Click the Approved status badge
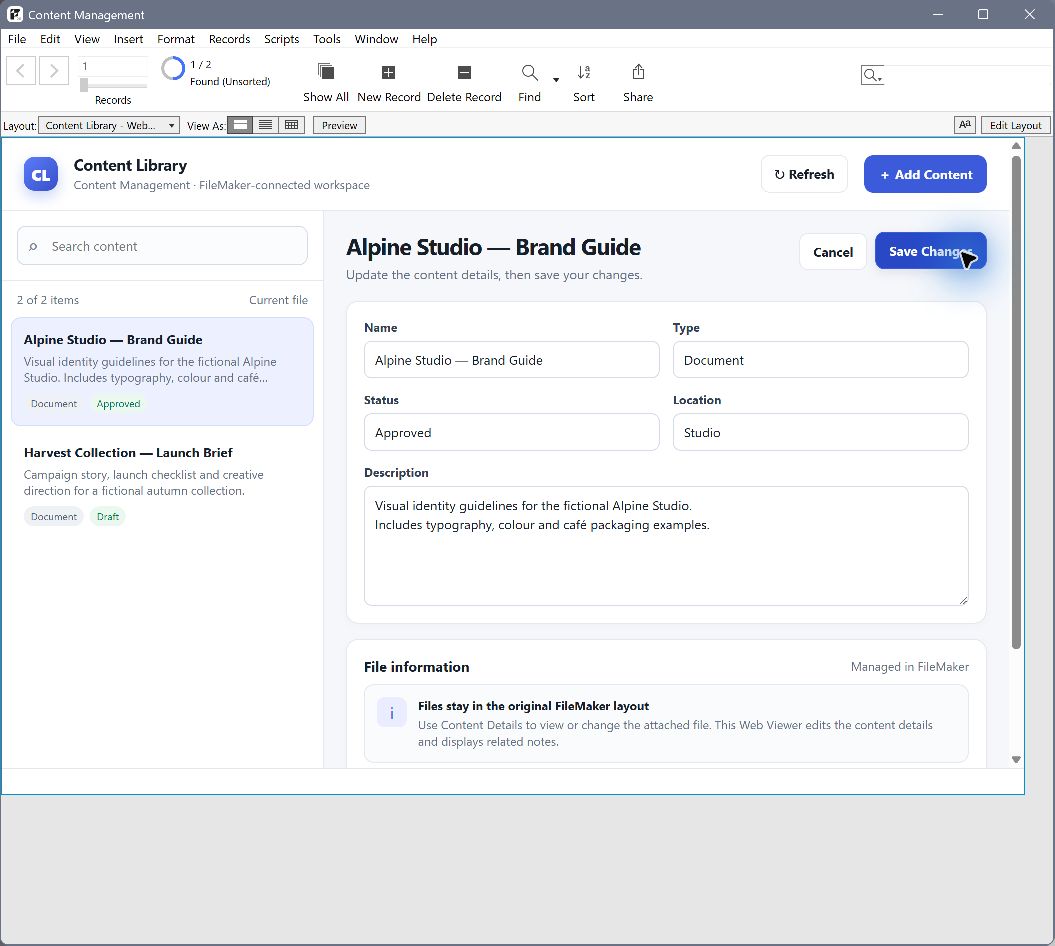Viewport: 1055px width, 946px height. point(118,404)
